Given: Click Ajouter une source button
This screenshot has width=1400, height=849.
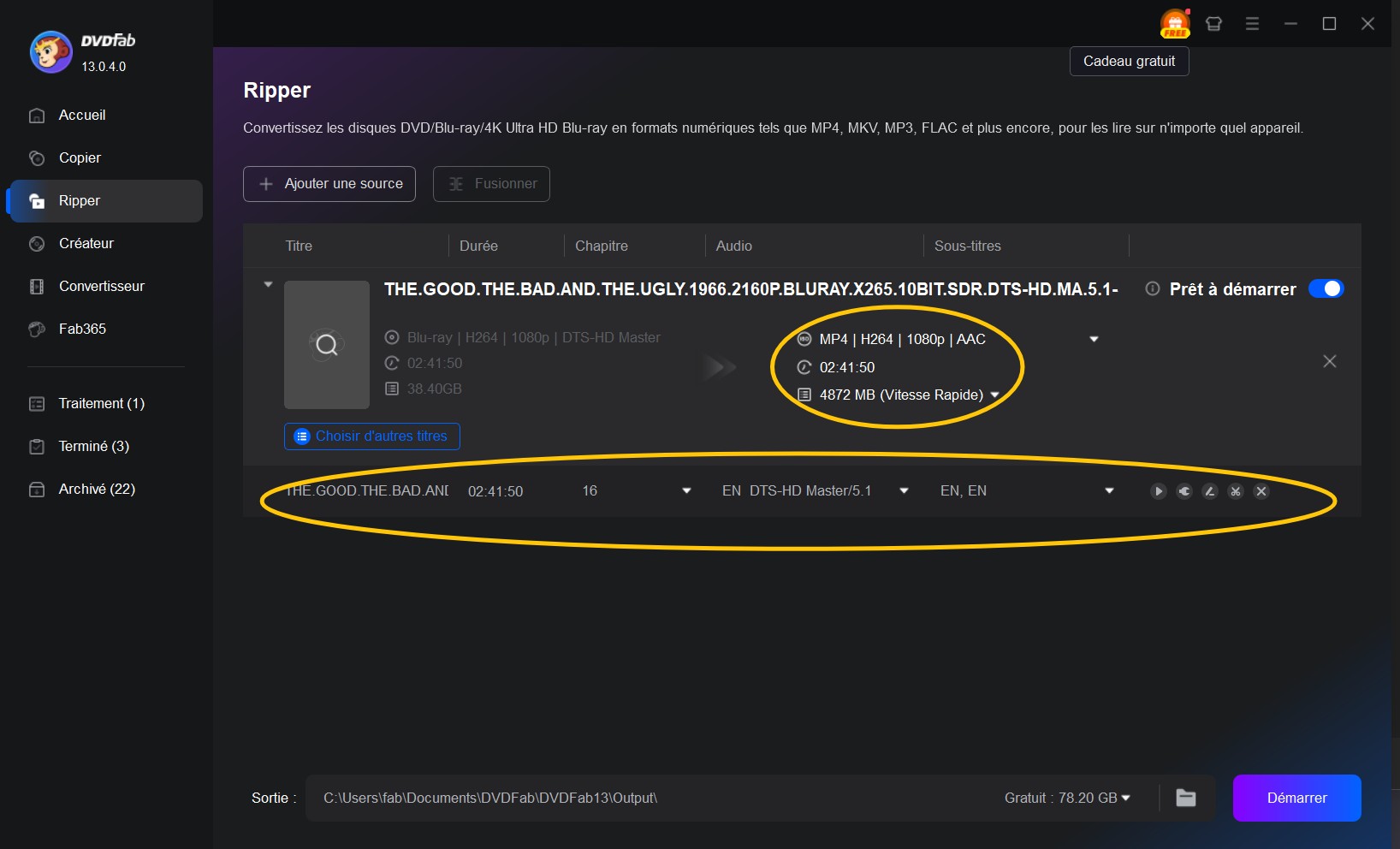Looking at the screenshot, I should pyautogui.click(x=329, y=184).
